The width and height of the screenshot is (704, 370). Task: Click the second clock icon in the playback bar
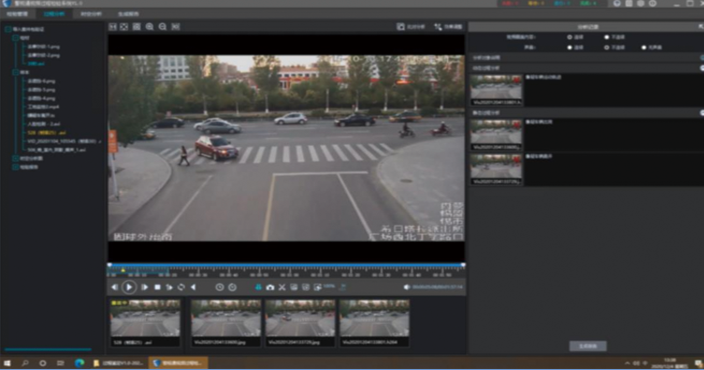click(x=232, y=287)
